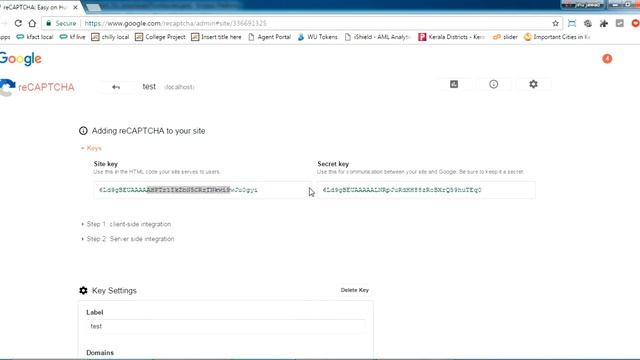Click the test site name heading
Image resolution: width=640 pixels, height=360 pixels.
point(149,87)
